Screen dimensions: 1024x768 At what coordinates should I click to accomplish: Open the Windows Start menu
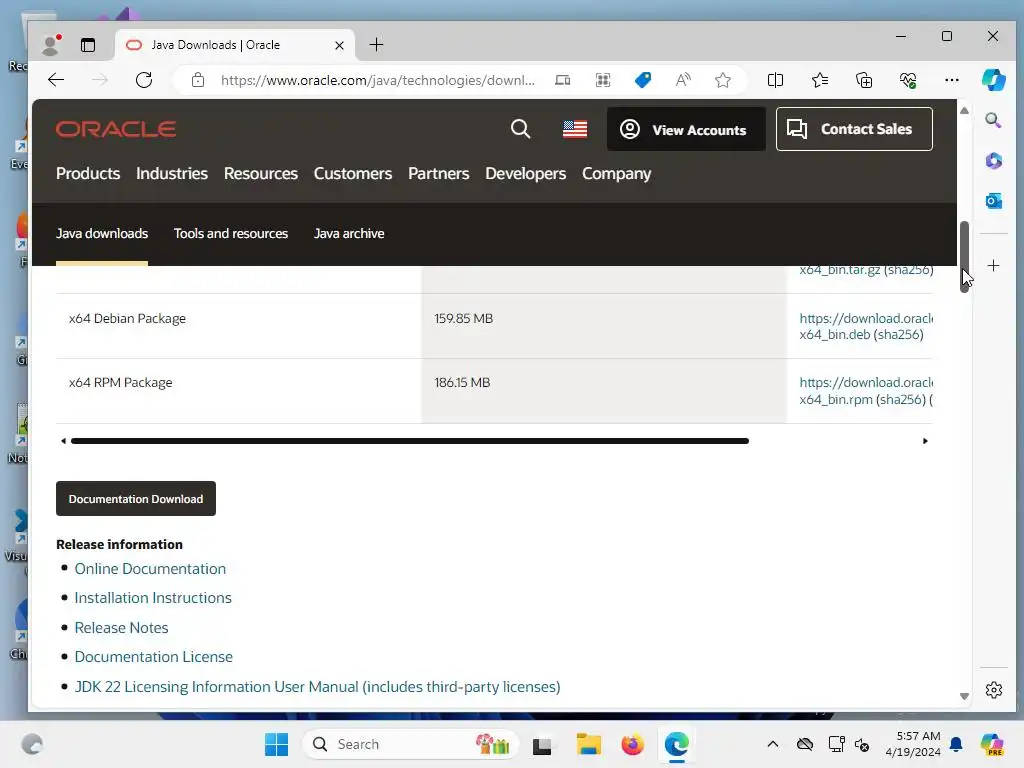point(276,744)
